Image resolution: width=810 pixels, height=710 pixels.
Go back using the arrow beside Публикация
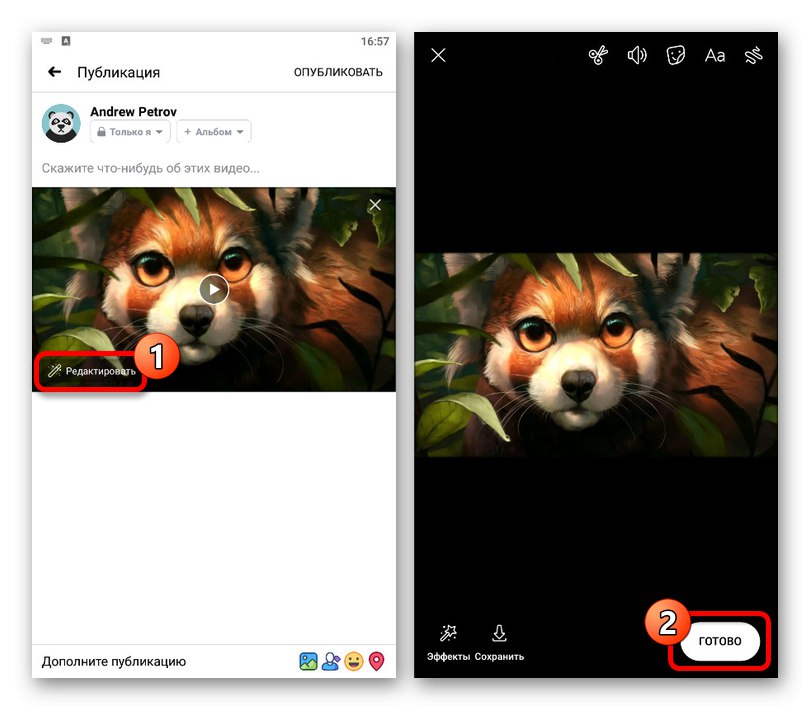coord(55,72)
